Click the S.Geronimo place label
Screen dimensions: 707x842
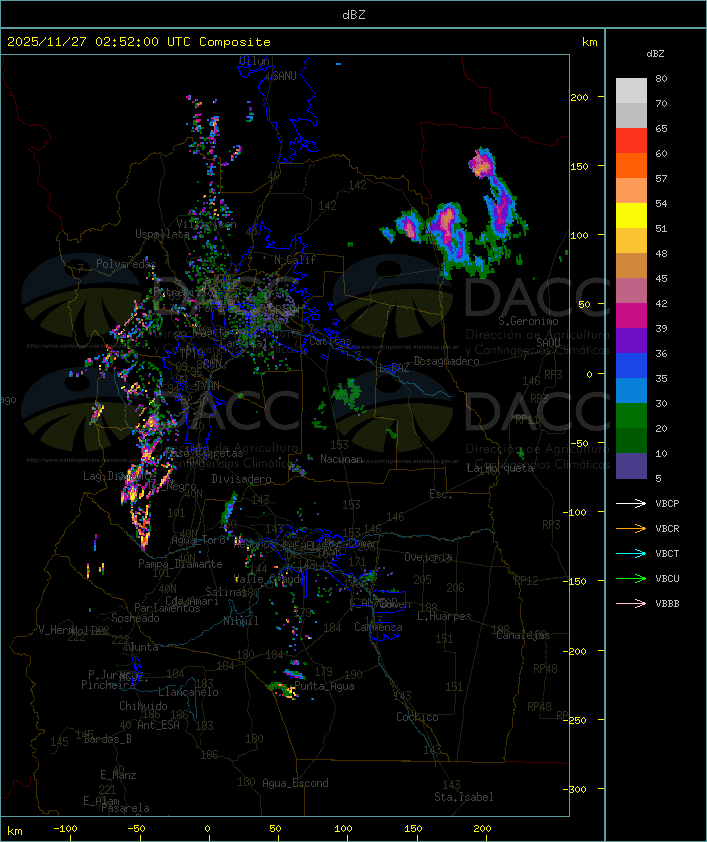tap(528, 321)
